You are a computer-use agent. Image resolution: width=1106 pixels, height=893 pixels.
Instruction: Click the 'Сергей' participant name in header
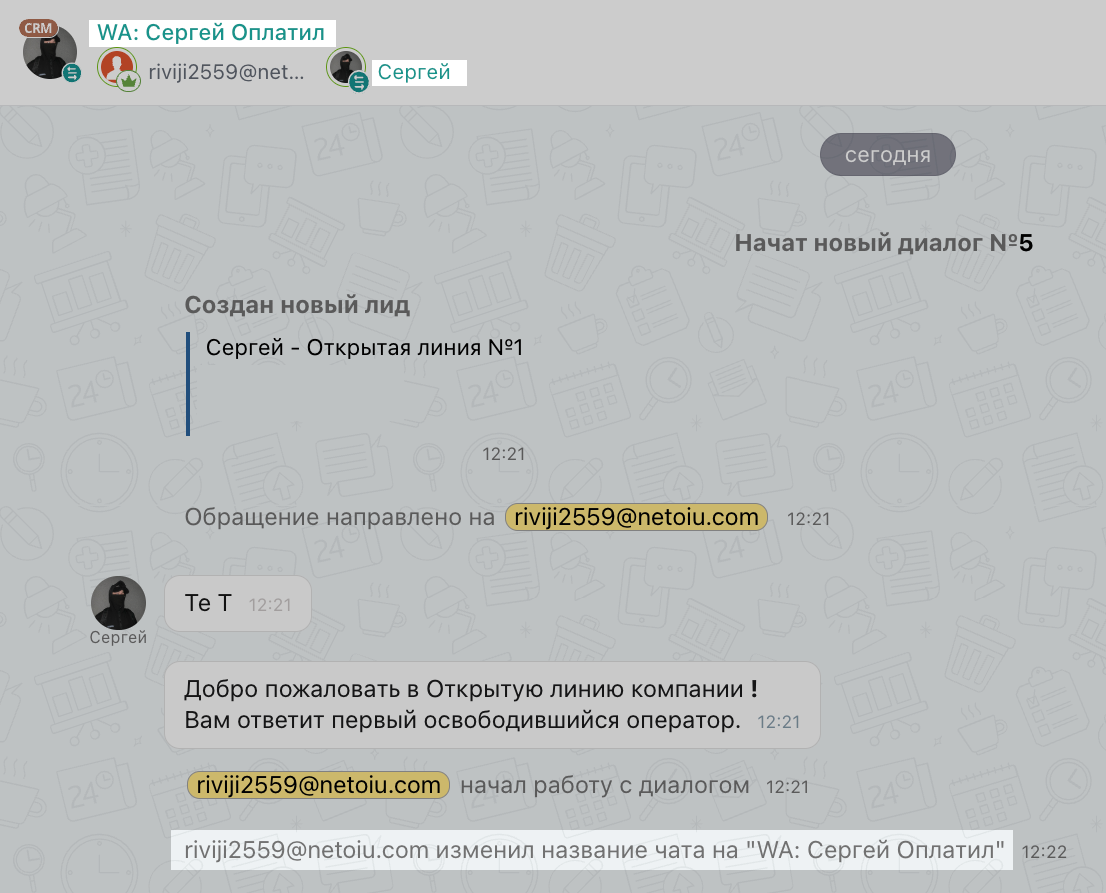(x=414, y=72)
